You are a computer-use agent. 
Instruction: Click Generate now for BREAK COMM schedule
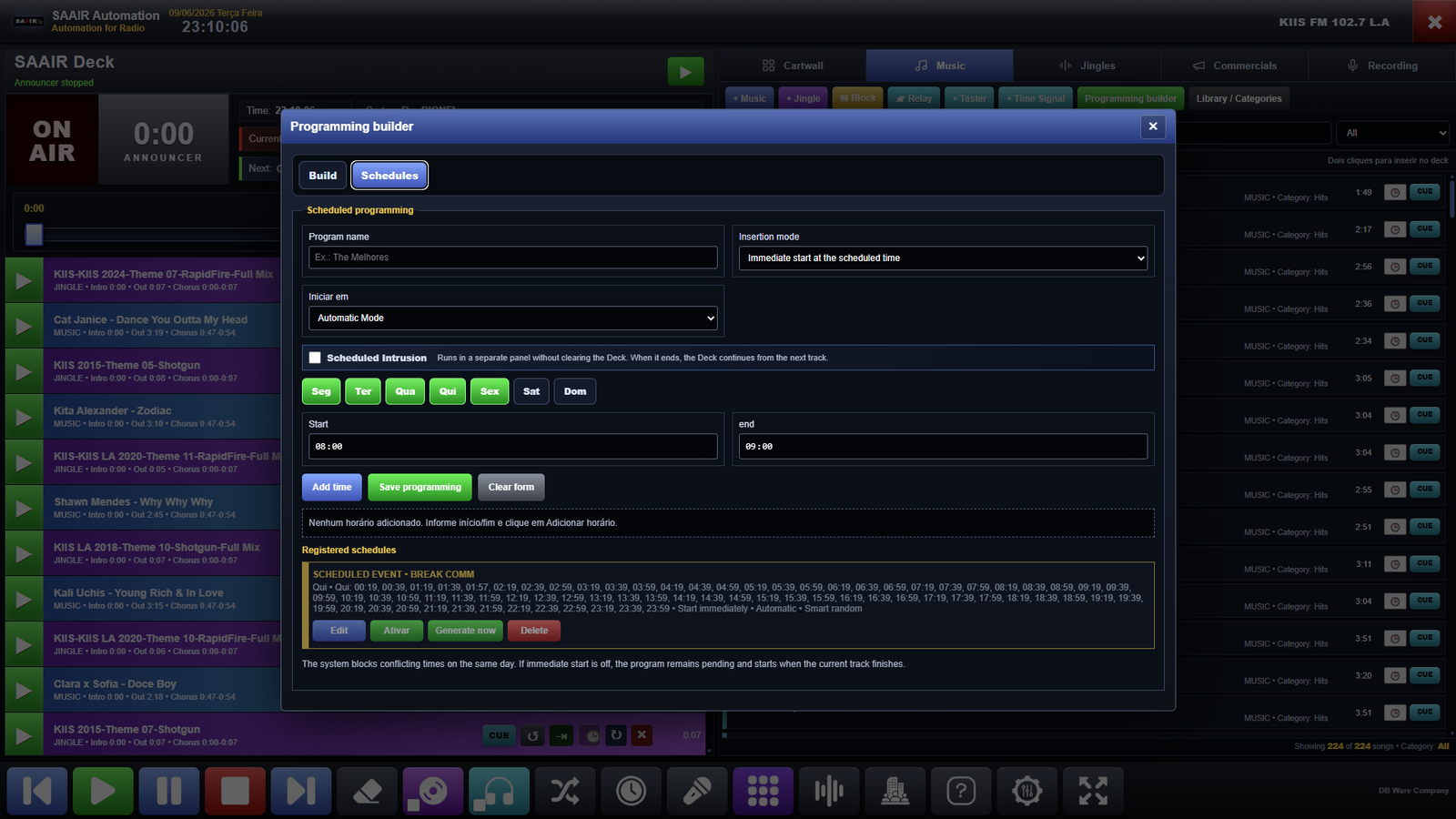466,631
